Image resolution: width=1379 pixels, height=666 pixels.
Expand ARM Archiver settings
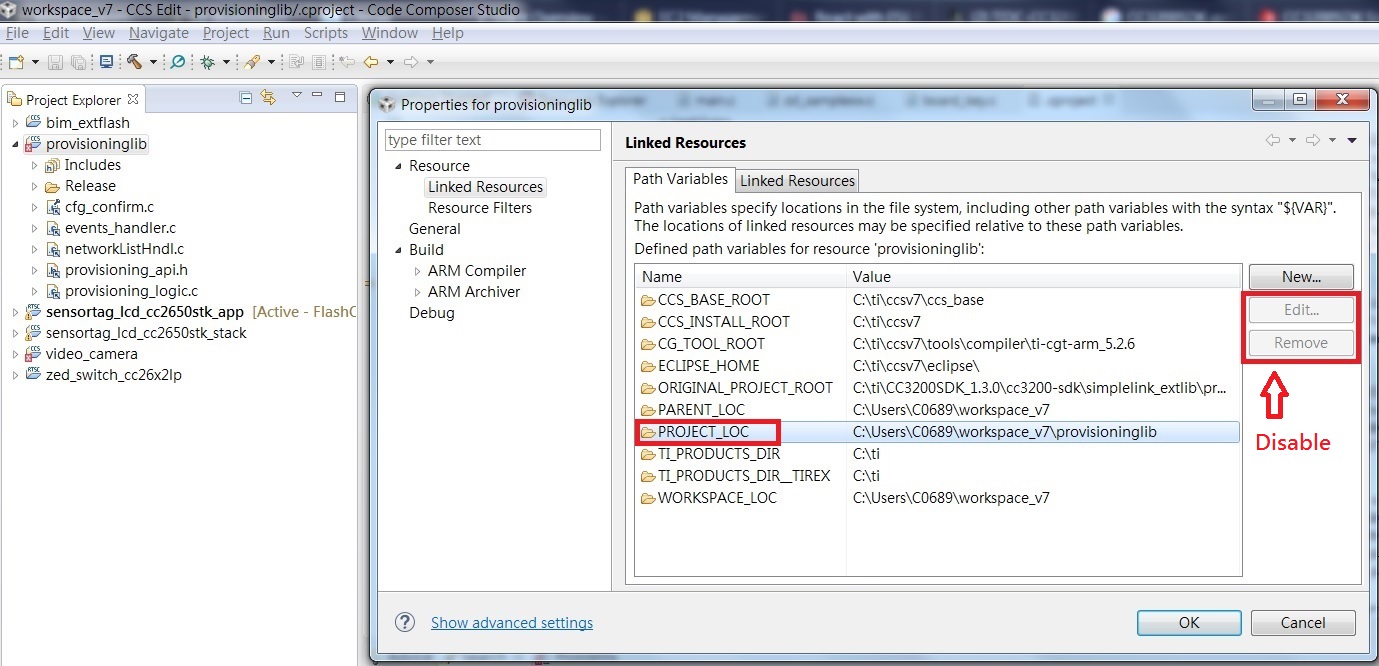(418, 292)
